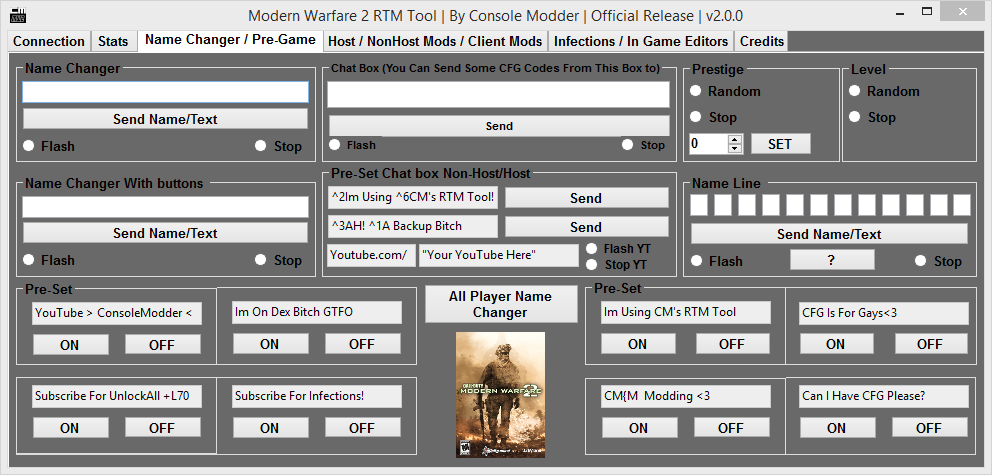The width and height of the screenshot is (992, 475).
Task: Select Stop YT radio option
Action: tap(592, 265)
